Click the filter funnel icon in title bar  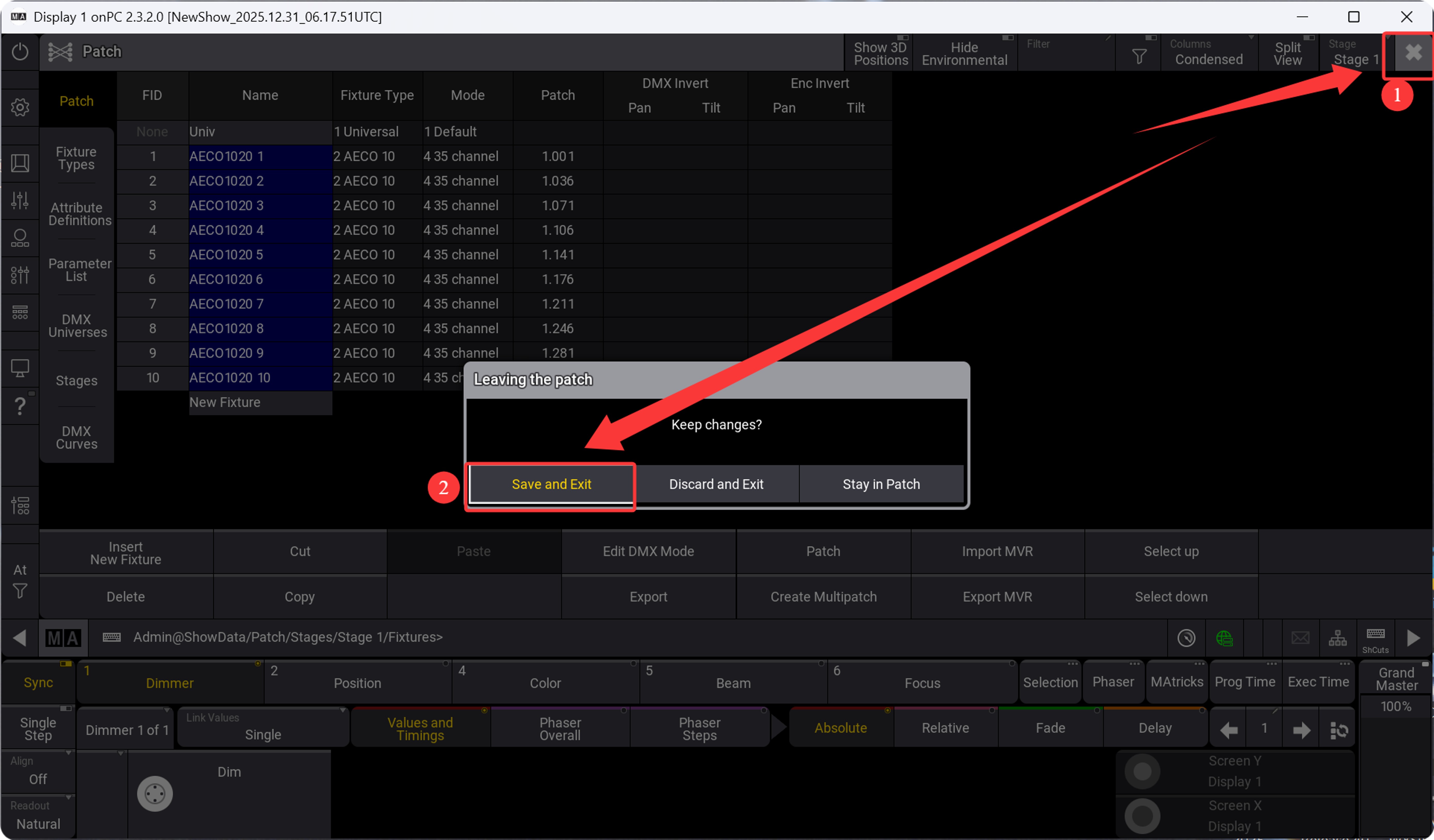[x=1139, y=56]
